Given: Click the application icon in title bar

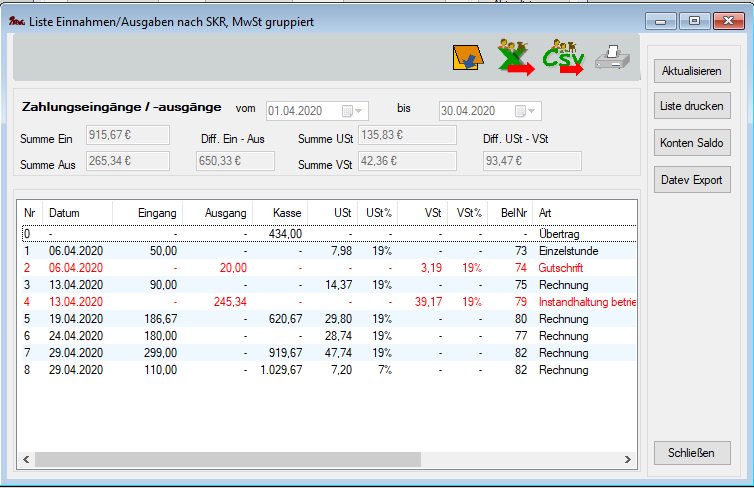Looking at the screenshot, I should (16, 18).
